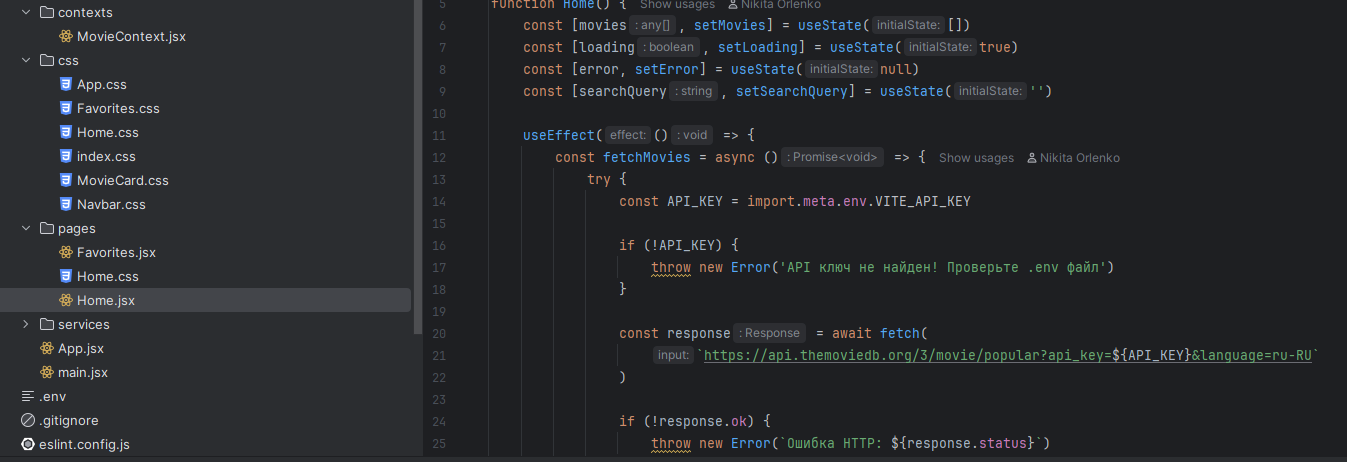This screenshot has height=462, width=1347.
Task: Open Home.jsx in the project tree
Action: [105, 300]
